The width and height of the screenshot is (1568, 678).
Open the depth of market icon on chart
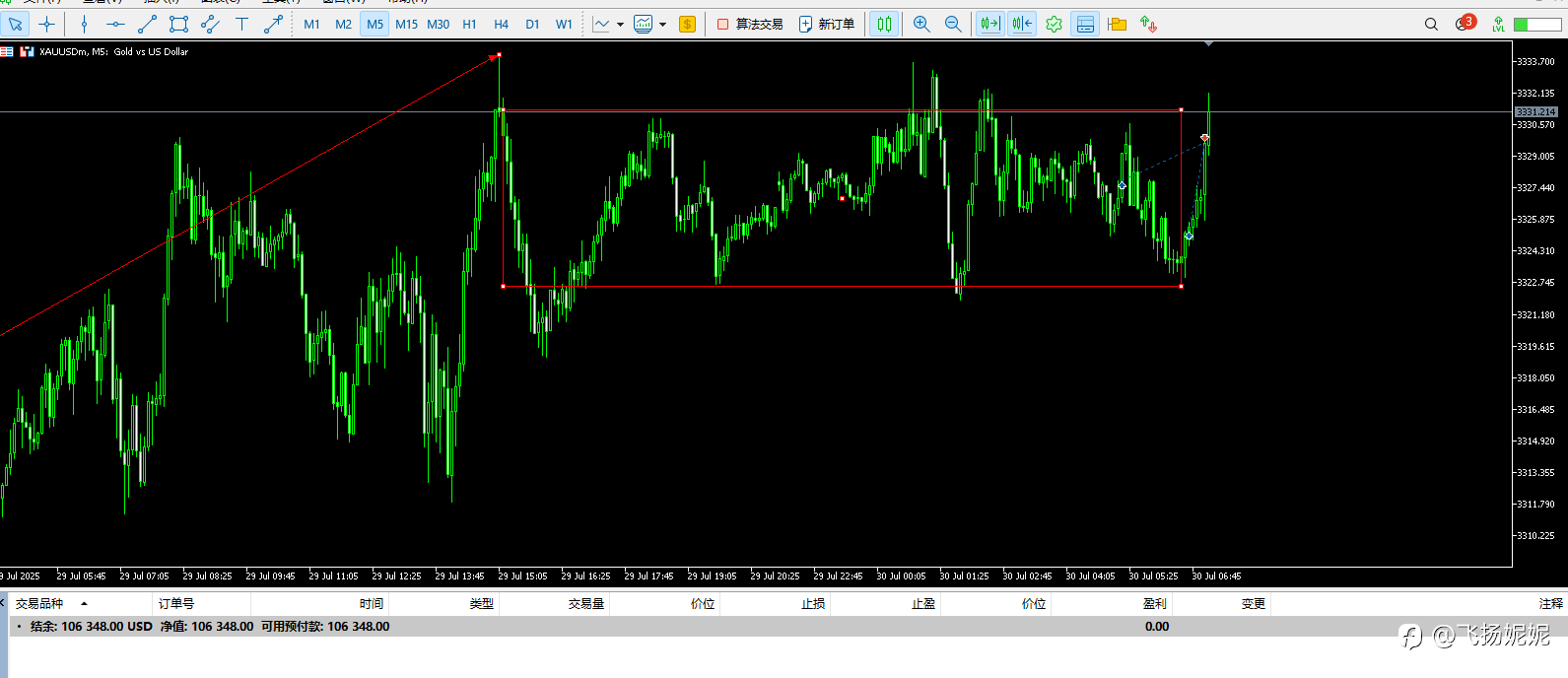[x=27, y=51]
